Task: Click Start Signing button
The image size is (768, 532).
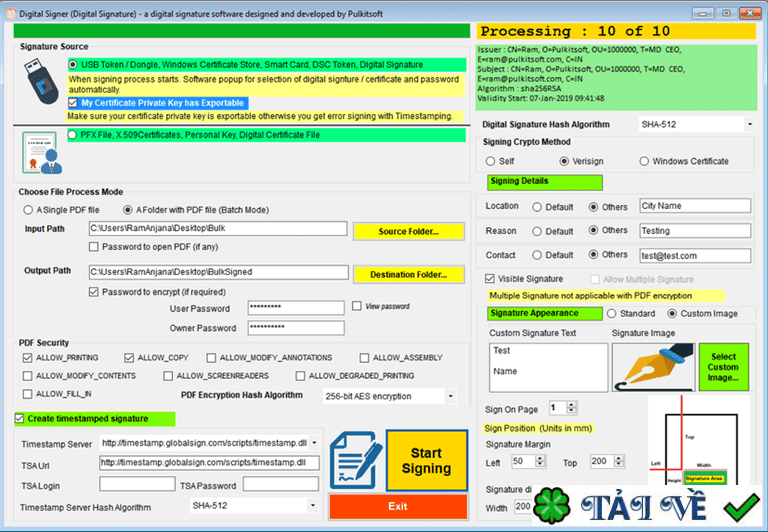Action: pos(427,460)
